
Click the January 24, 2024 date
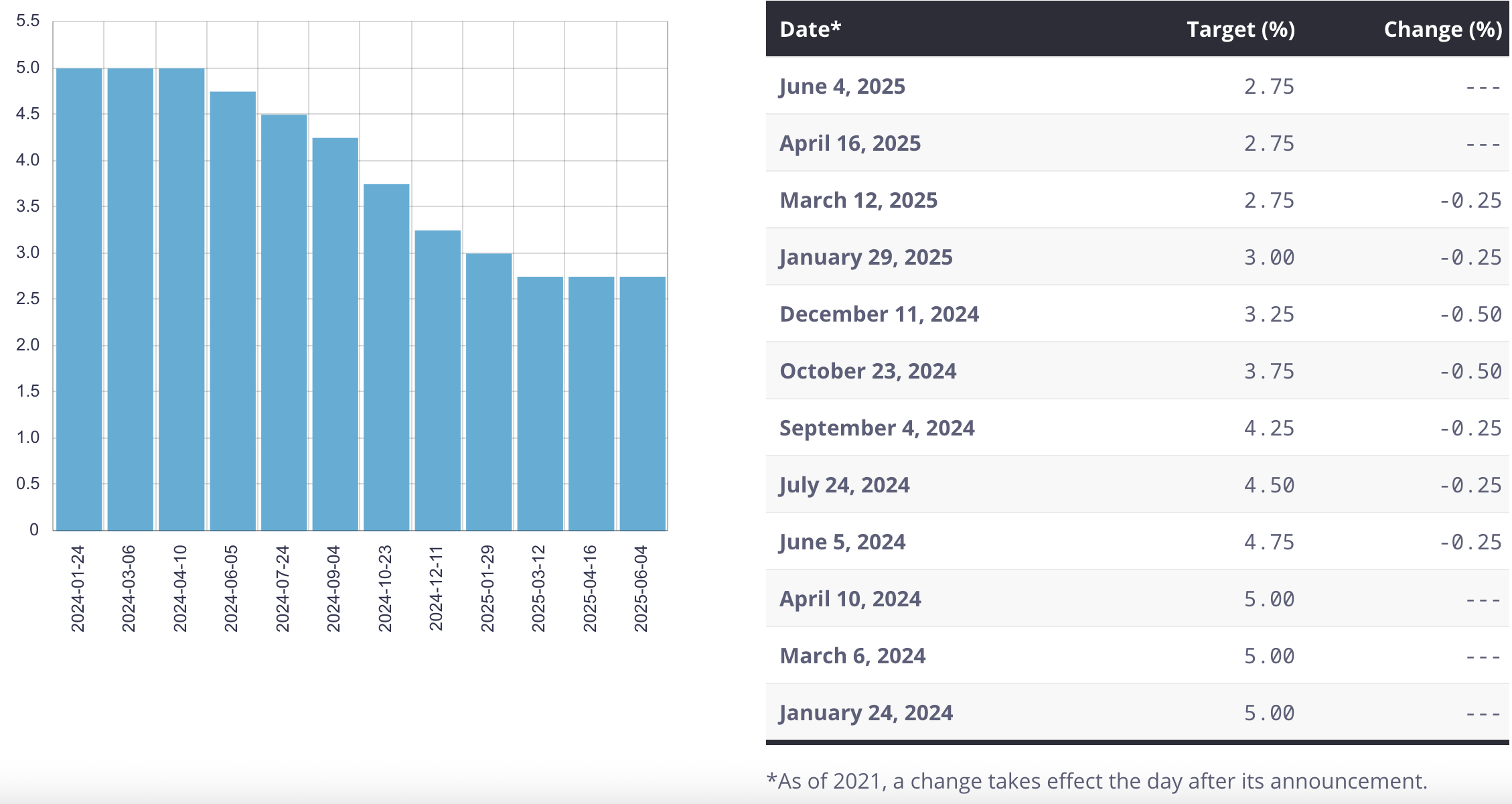coord(866,713)
